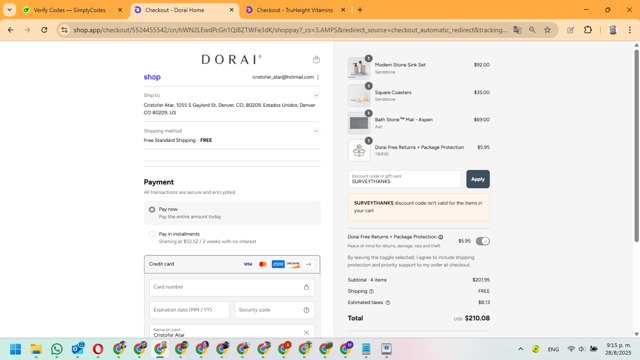Close the SimplyCodes tab
This screenshot has width=640, height=360.
(x=120, y=10)
